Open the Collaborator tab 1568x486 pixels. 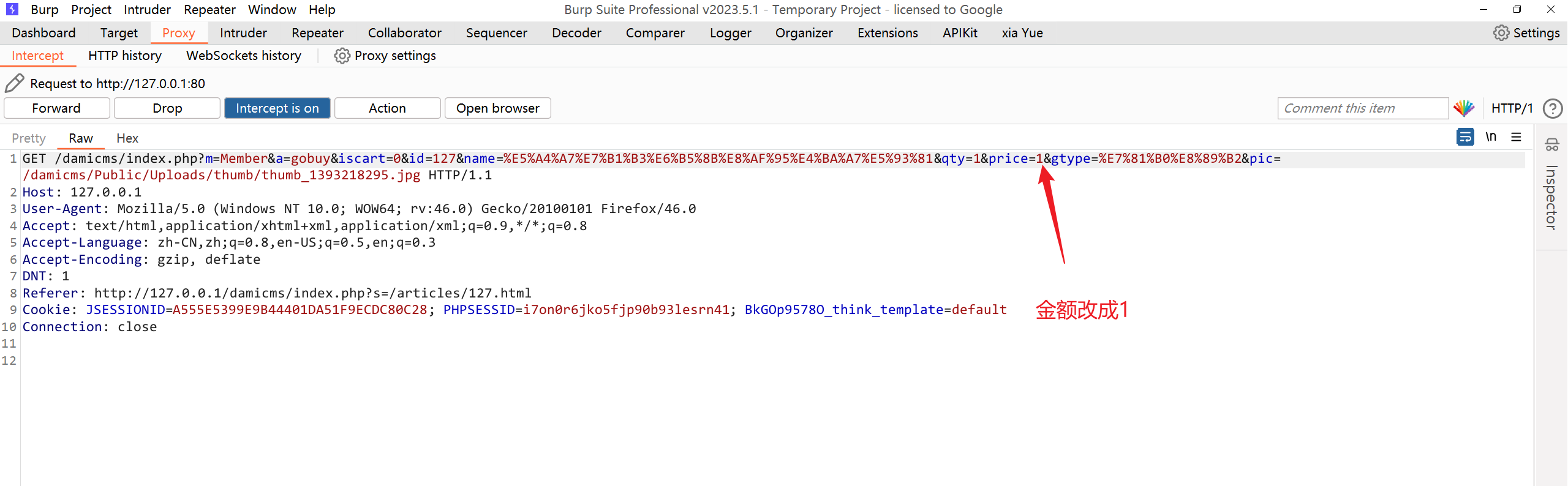point(405,33)
